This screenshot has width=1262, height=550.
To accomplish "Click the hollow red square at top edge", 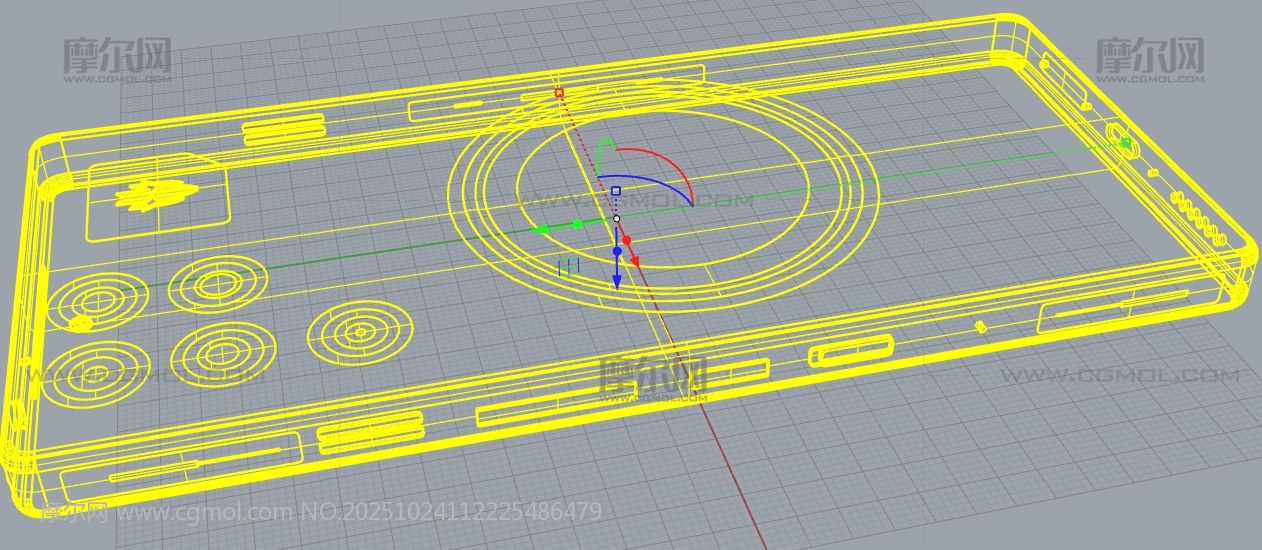I will pos(559,93).
